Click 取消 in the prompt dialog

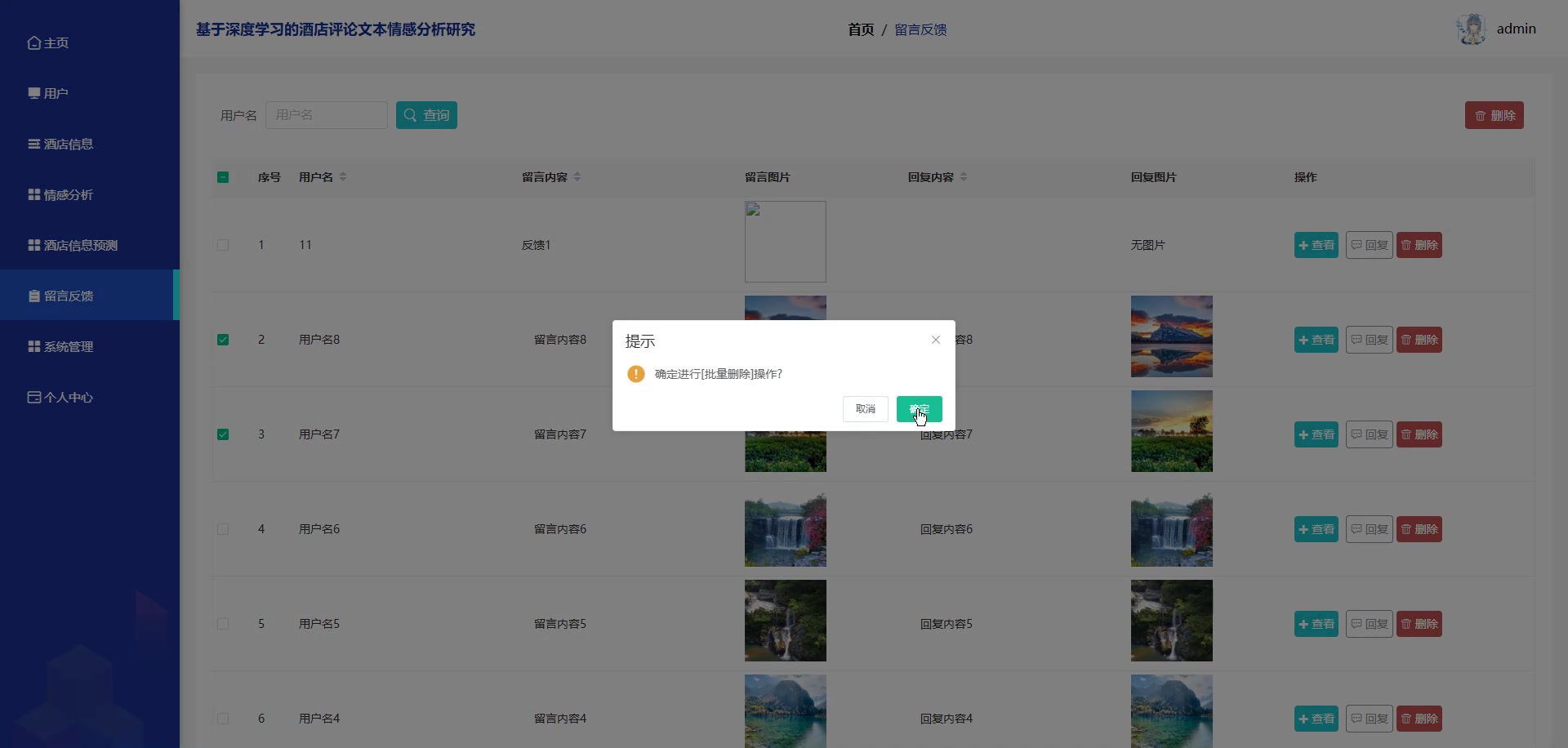coord(865,409)
